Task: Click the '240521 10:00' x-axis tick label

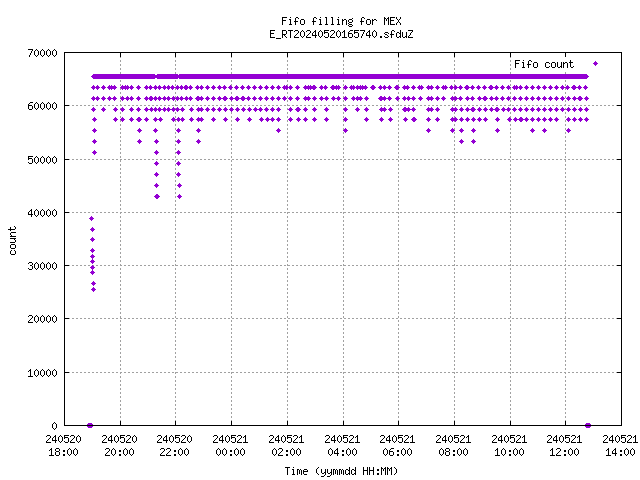Action: pos(509,446)
